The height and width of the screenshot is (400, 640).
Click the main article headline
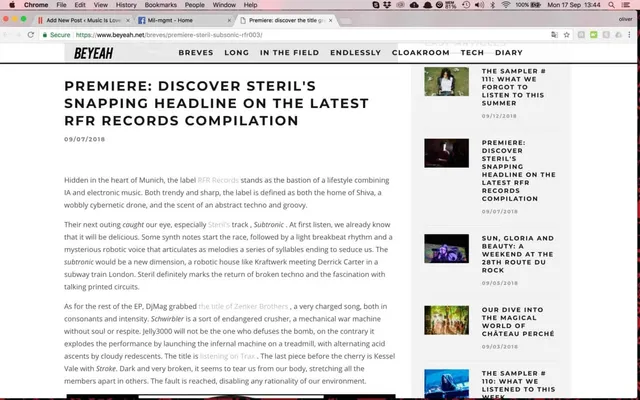pos(216,103)
